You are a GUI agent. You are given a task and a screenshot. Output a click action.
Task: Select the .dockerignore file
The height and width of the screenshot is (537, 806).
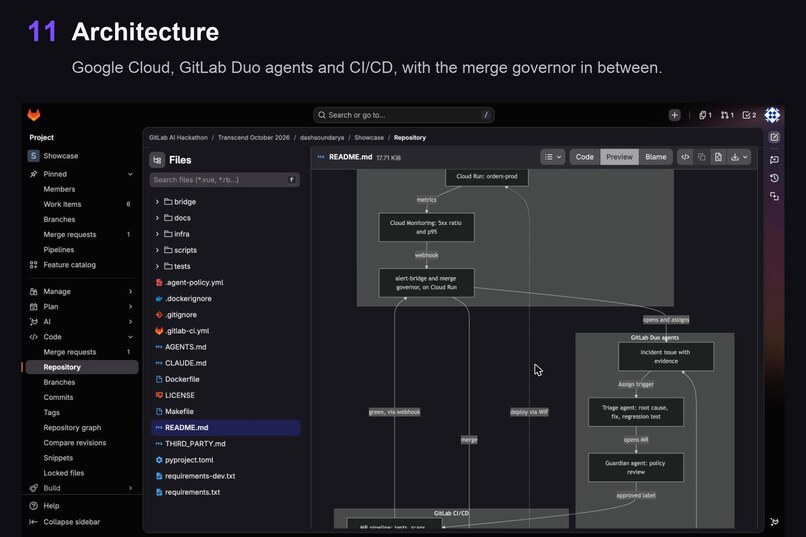click(188, 299)
